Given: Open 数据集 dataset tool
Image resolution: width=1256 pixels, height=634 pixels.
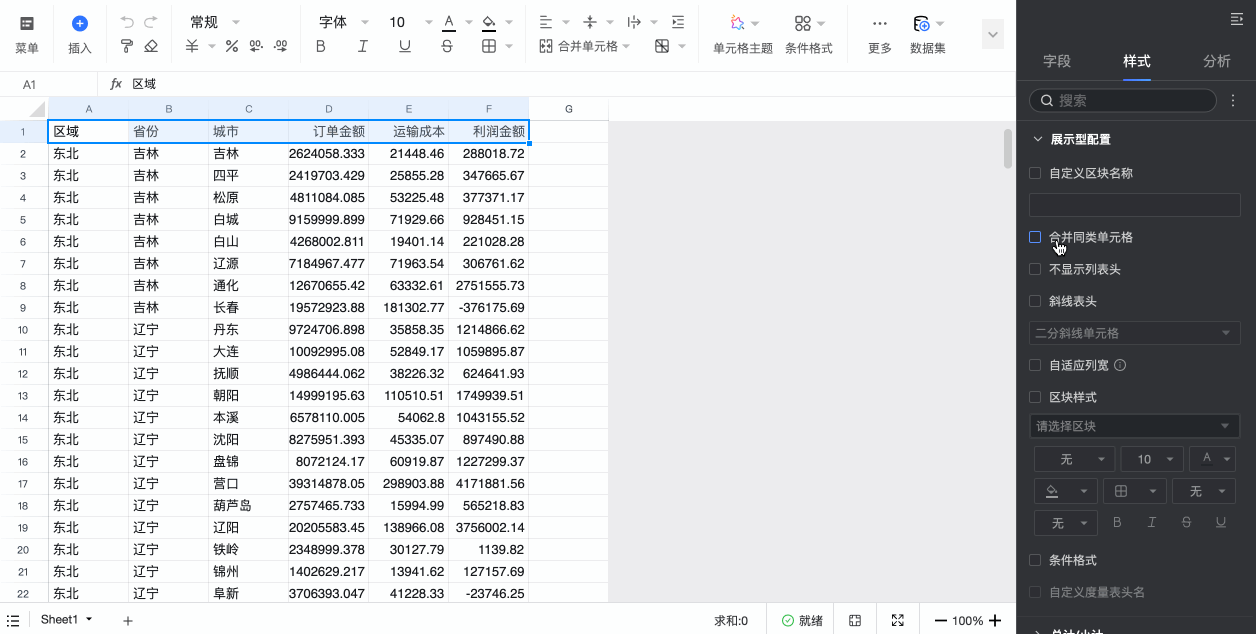Looking at the screenshot, I should point(928,34).
